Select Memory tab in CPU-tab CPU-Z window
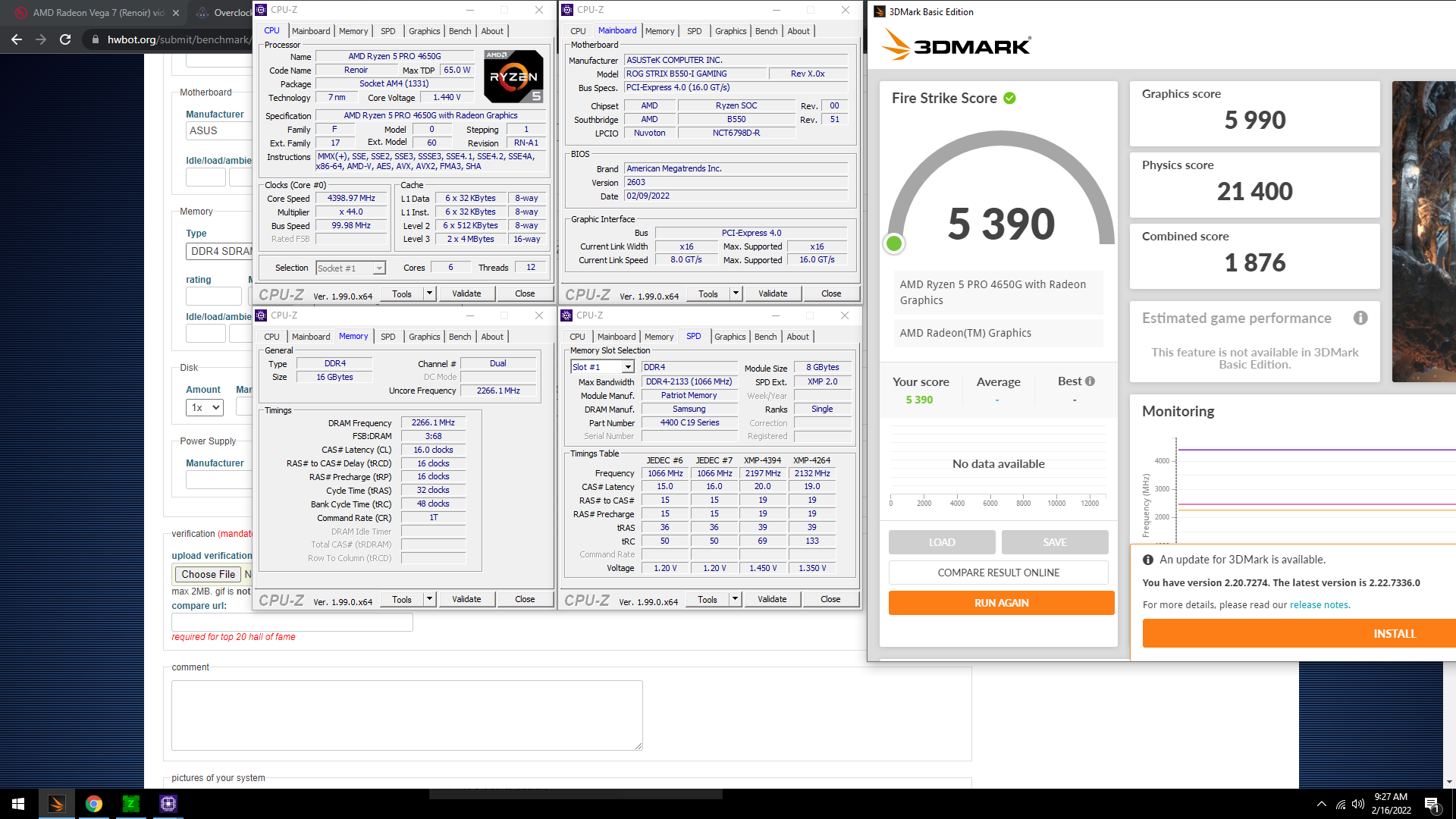Screen dimensions: 1456x819 353,31
